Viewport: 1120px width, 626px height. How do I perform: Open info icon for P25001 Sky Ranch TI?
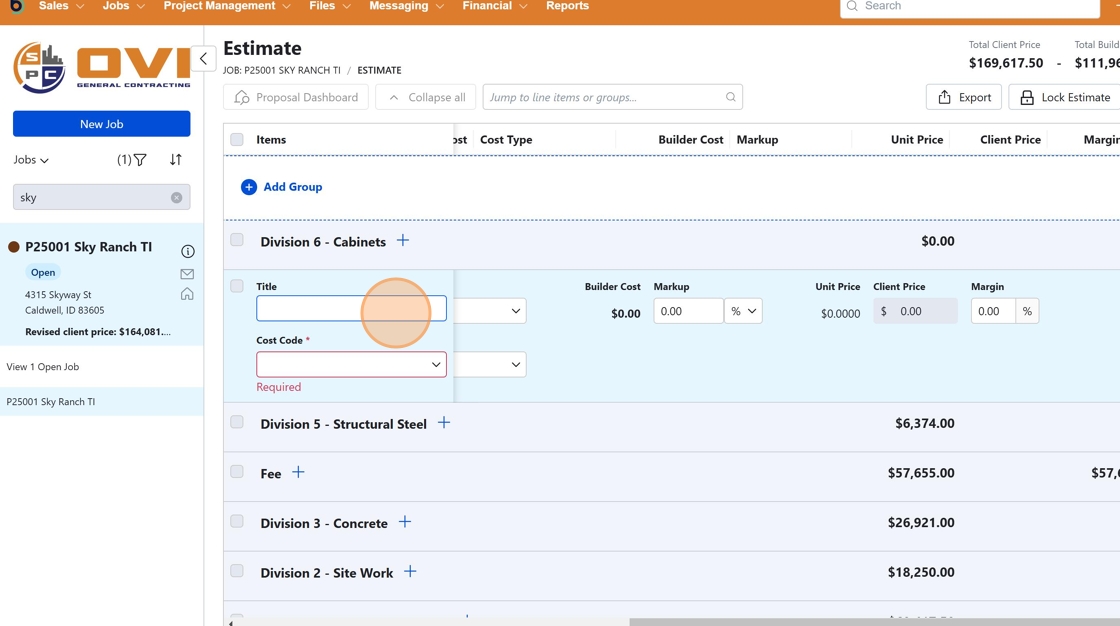click(x=187, y=251)
